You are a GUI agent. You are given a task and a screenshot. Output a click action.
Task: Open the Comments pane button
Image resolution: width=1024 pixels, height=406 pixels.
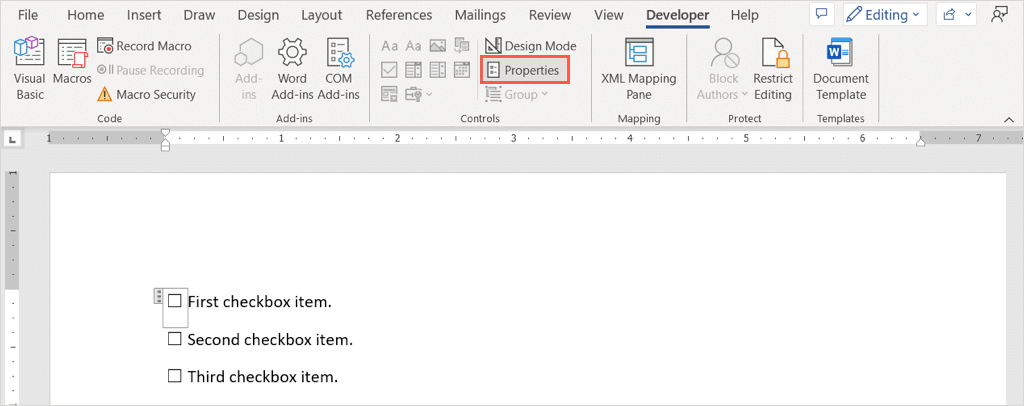click(822, 15)
